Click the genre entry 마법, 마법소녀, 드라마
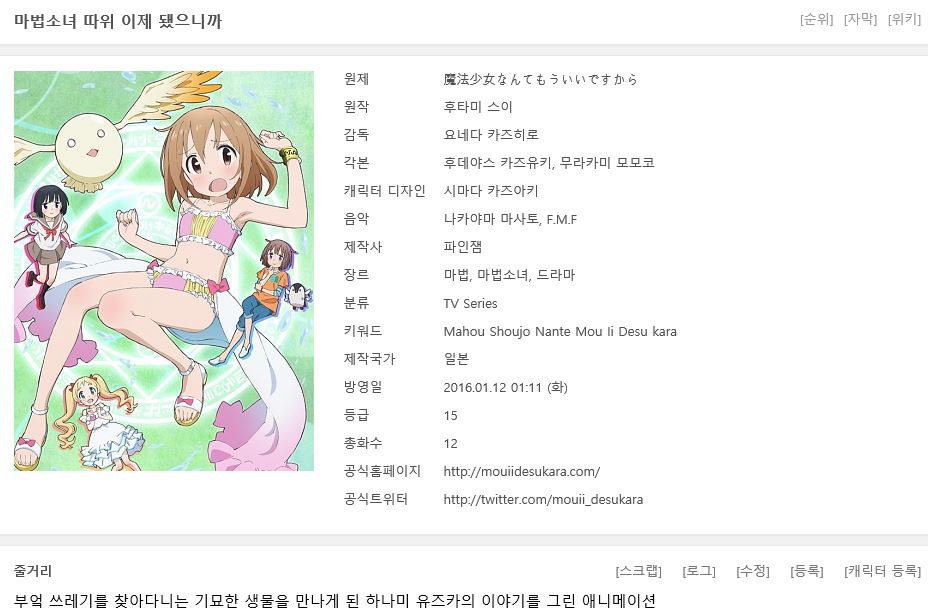Viewport: 928px width, 615px height. click(509, 275)
